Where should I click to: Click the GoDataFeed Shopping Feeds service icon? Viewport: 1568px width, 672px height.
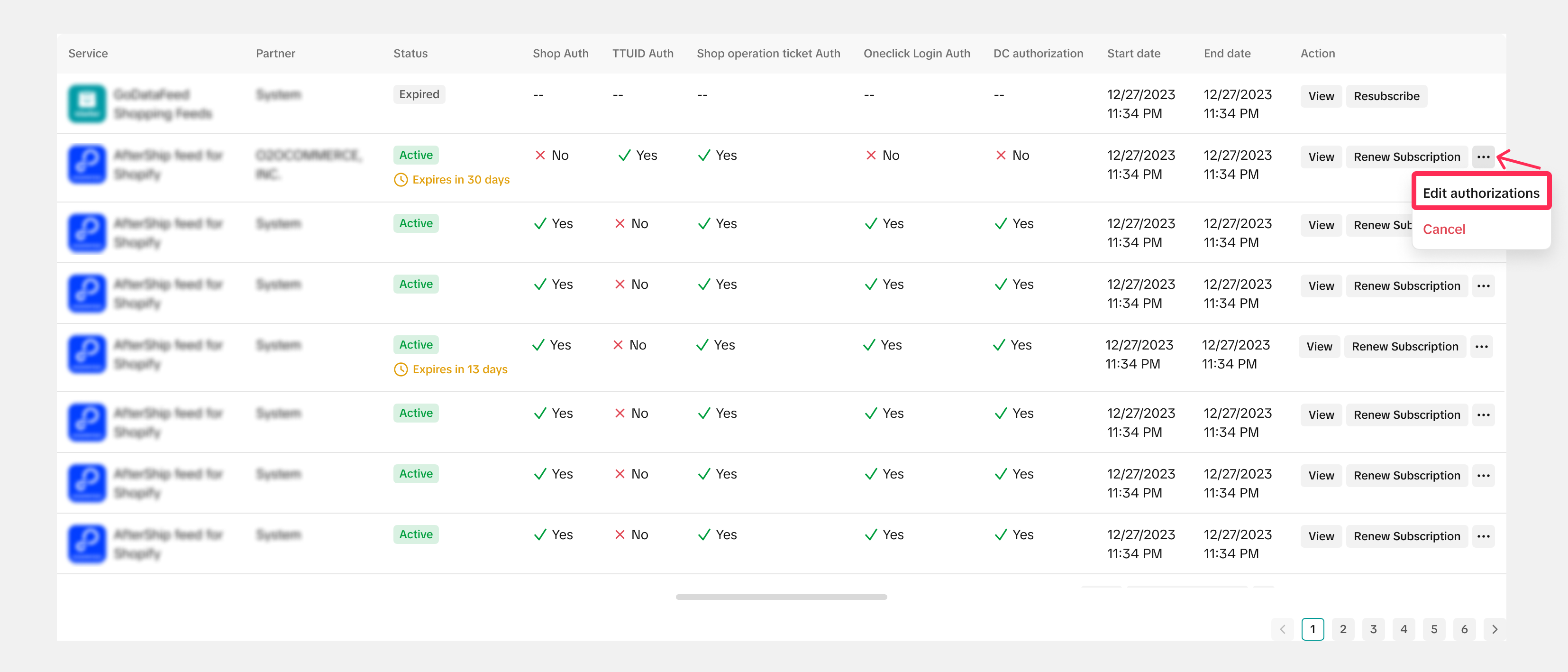pos(87,103)
